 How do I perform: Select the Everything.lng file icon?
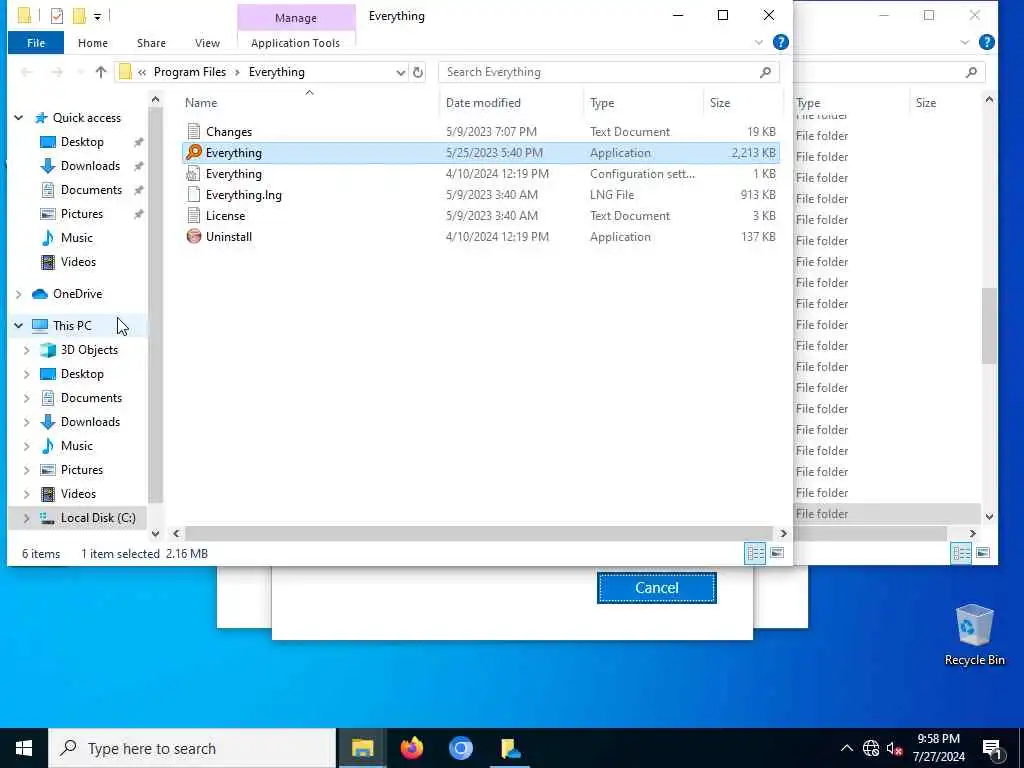[x=194, y=195]
